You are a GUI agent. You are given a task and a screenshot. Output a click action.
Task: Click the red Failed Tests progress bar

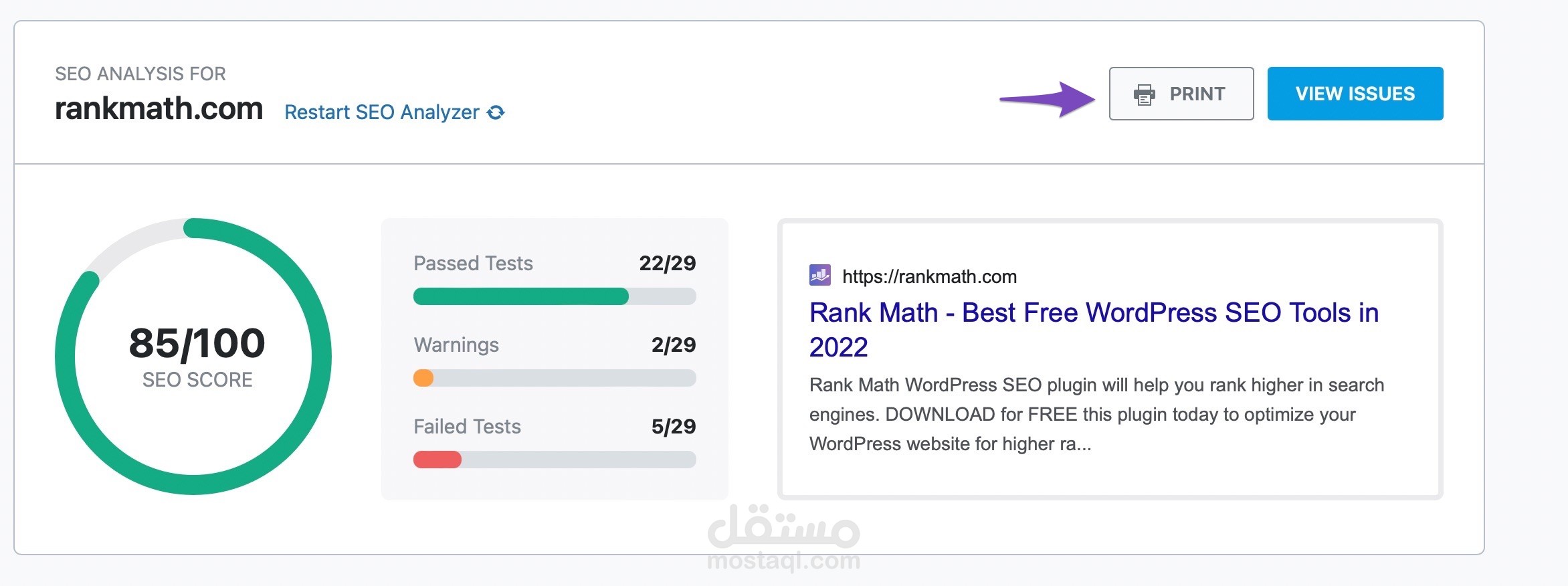click(437, 460)
